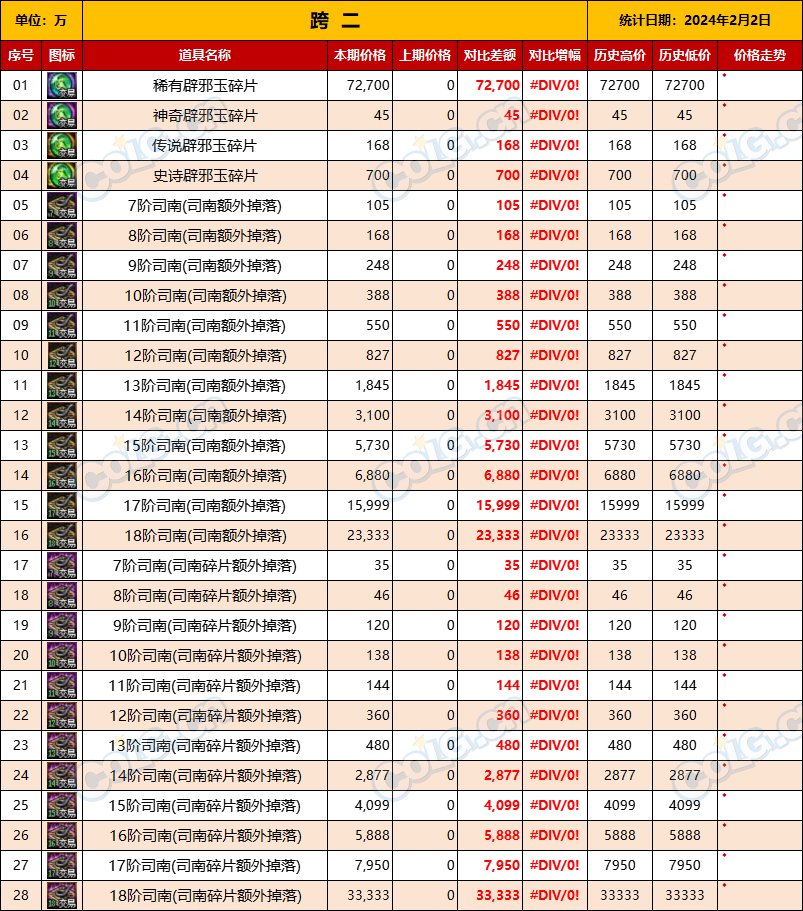Click the 序号 column header

21,55
